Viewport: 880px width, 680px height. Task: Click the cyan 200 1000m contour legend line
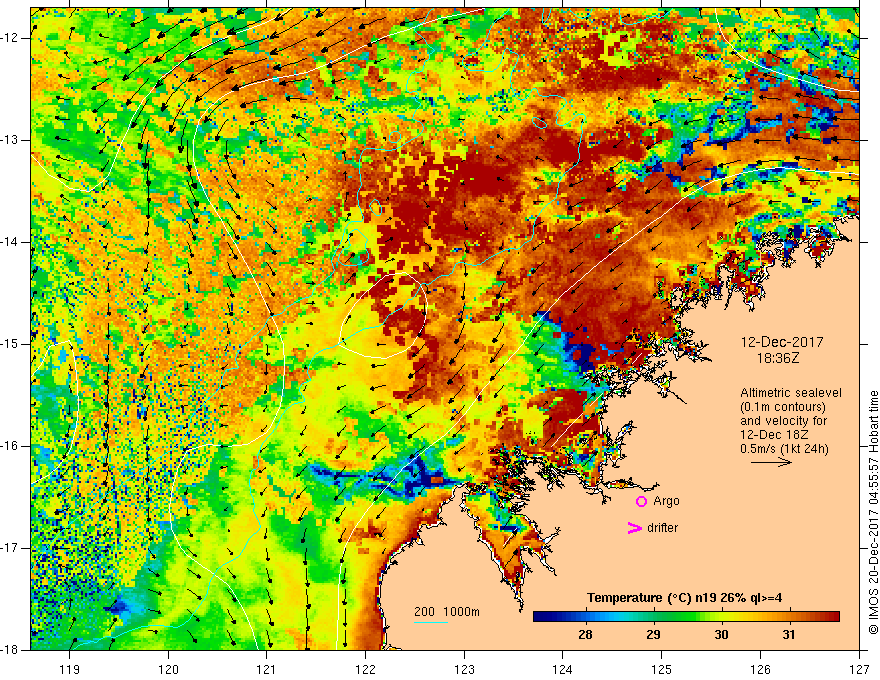point(431,622)
